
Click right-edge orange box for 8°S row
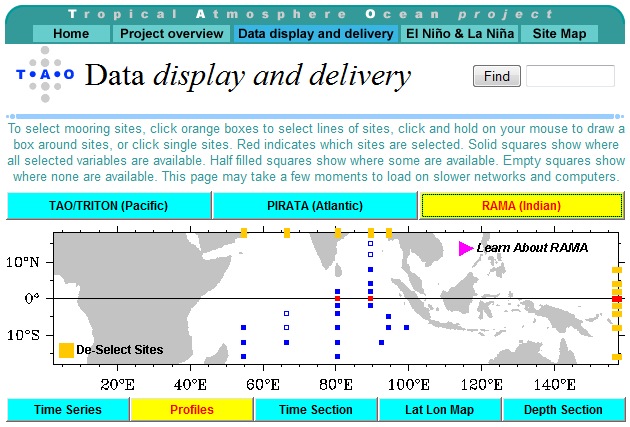click(x=617, y=328)
